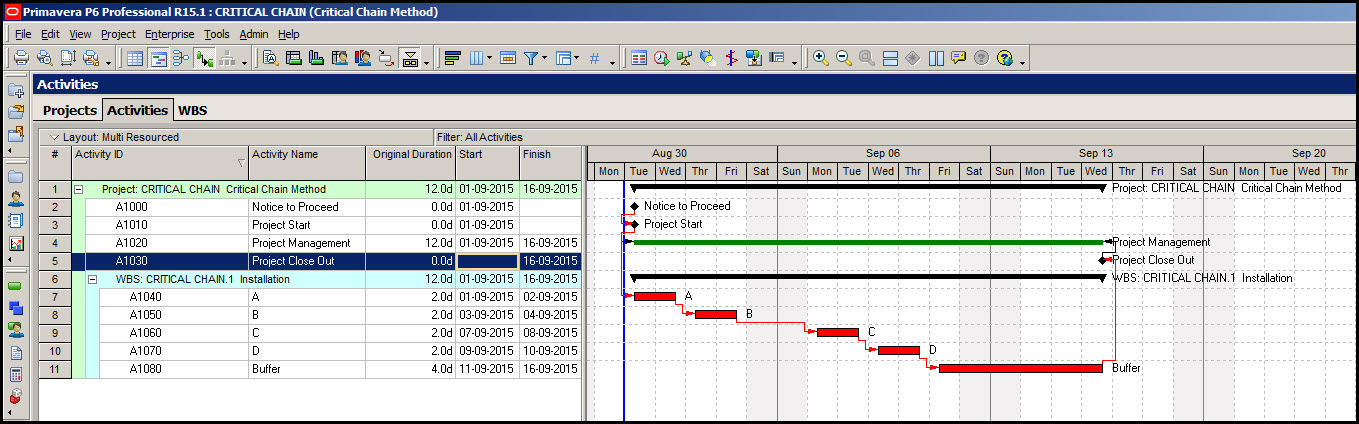Select the Activities tab

pyautogui.click(x=137, y=110)
